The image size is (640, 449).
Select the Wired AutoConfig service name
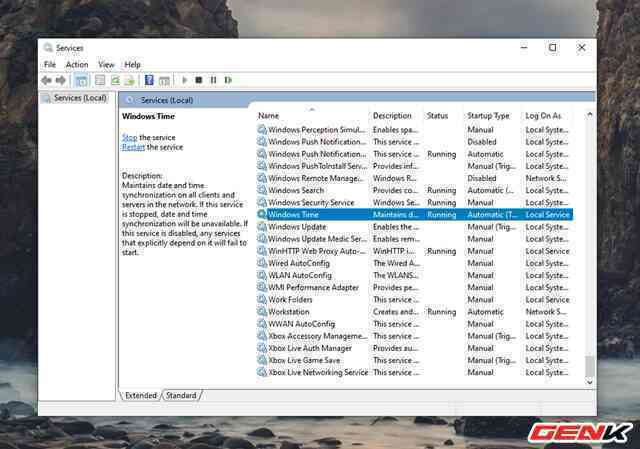pyautogui.click(x=299, y=263)
